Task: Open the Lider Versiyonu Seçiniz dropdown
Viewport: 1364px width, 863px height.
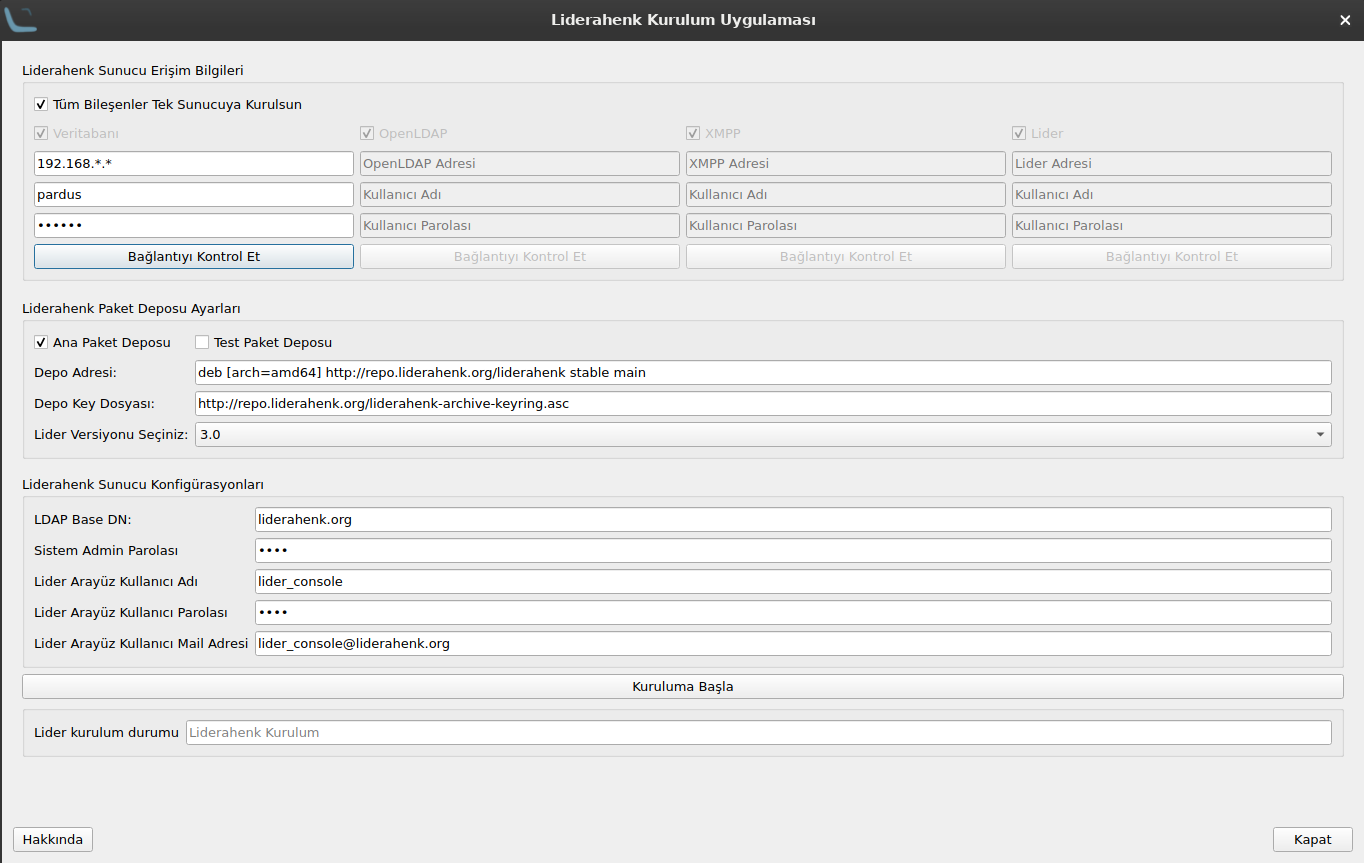Action: [x=763, y=435]
